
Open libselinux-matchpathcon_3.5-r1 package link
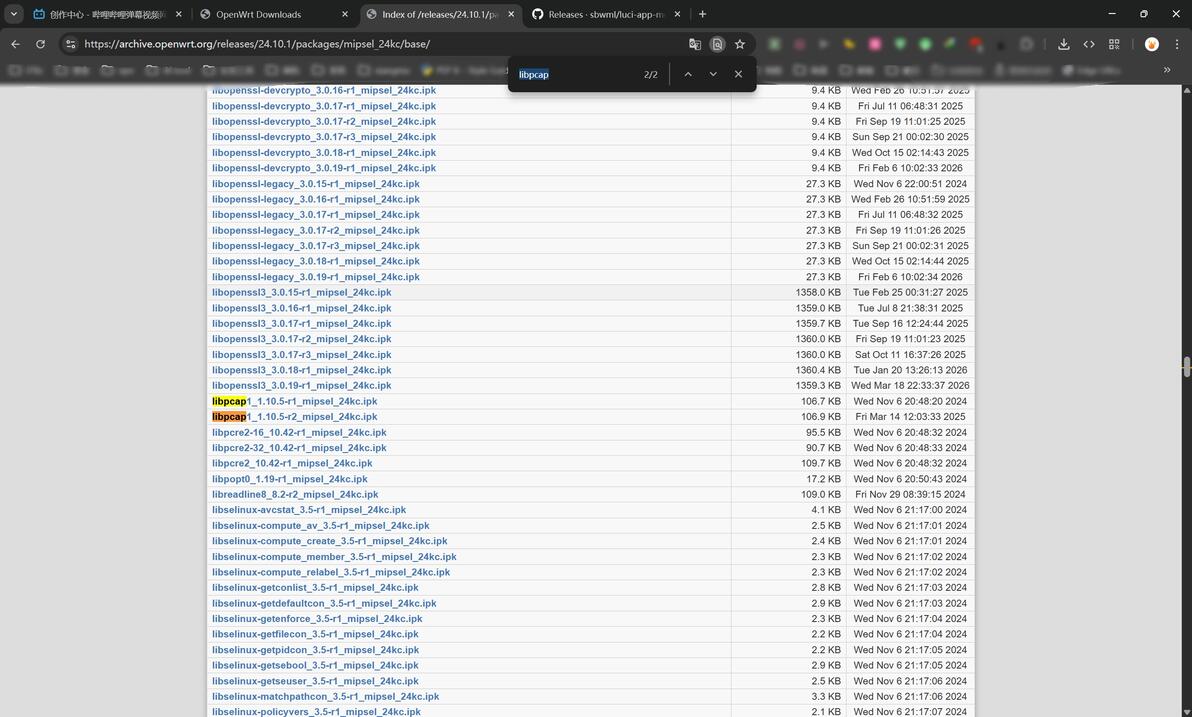click(x=325, y=696)
